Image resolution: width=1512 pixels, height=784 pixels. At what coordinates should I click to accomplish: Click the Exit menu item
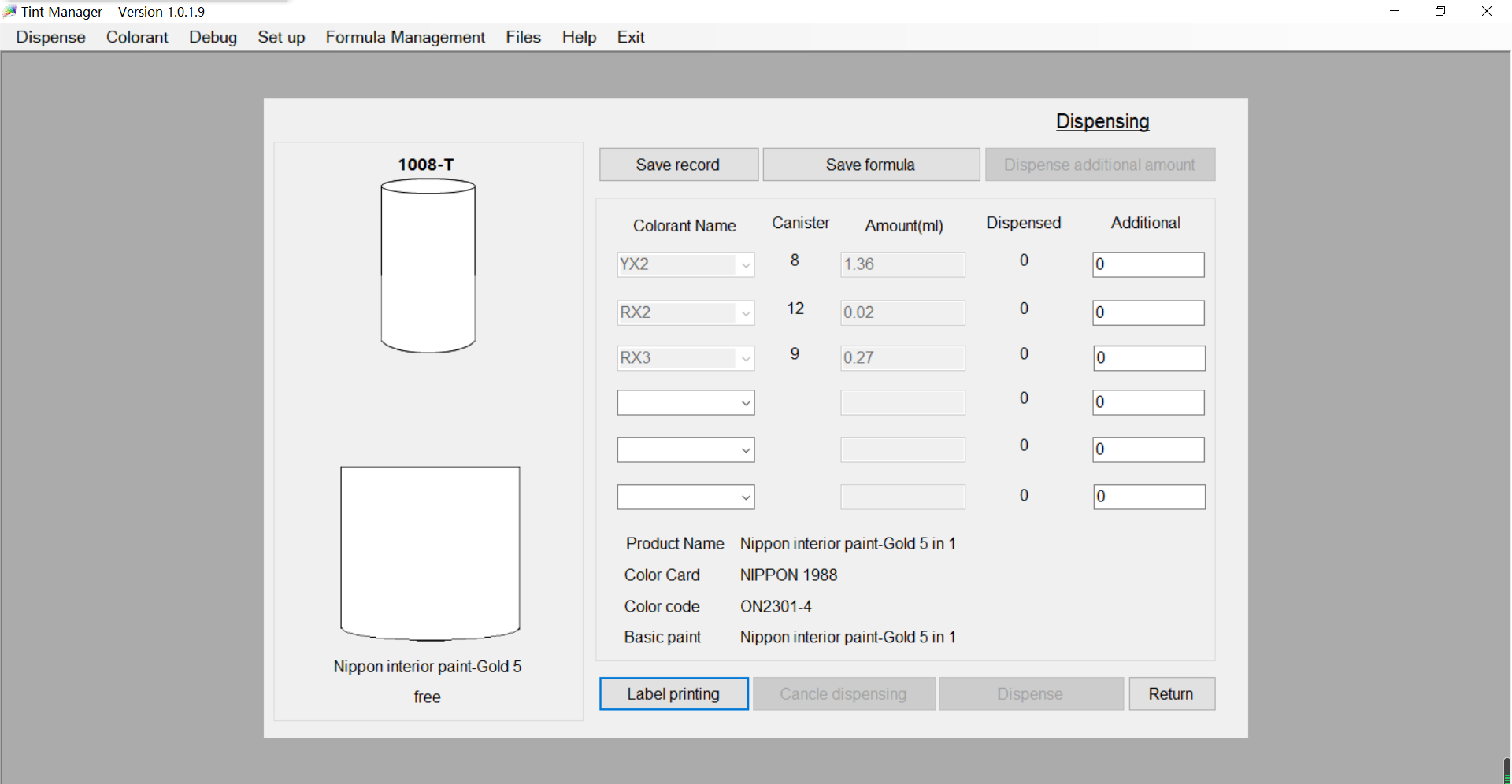[x=631, y=37]
